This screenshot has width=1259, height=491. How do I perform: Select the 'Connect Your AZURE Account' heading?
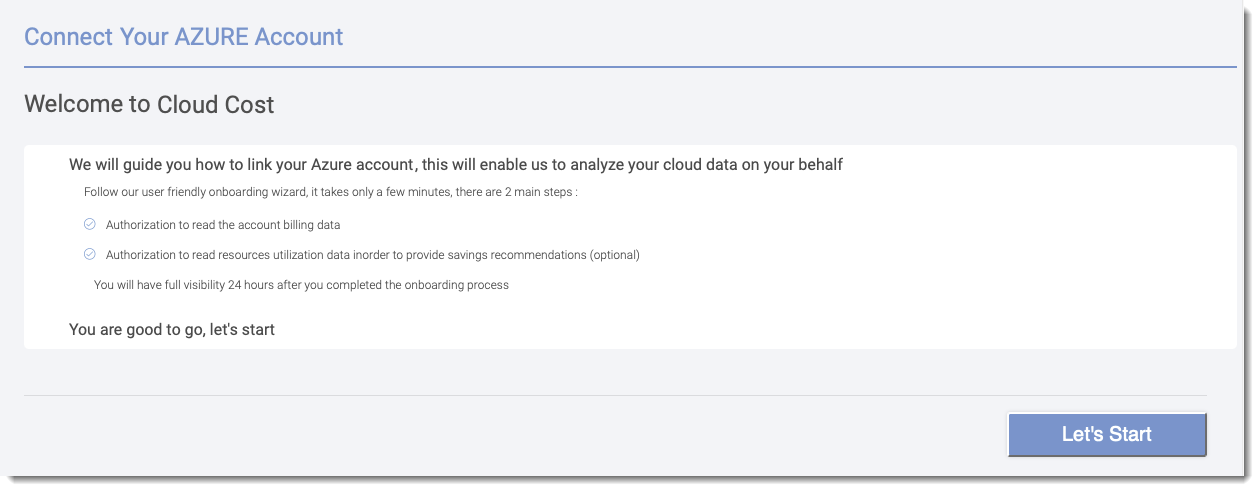(184, 37)
